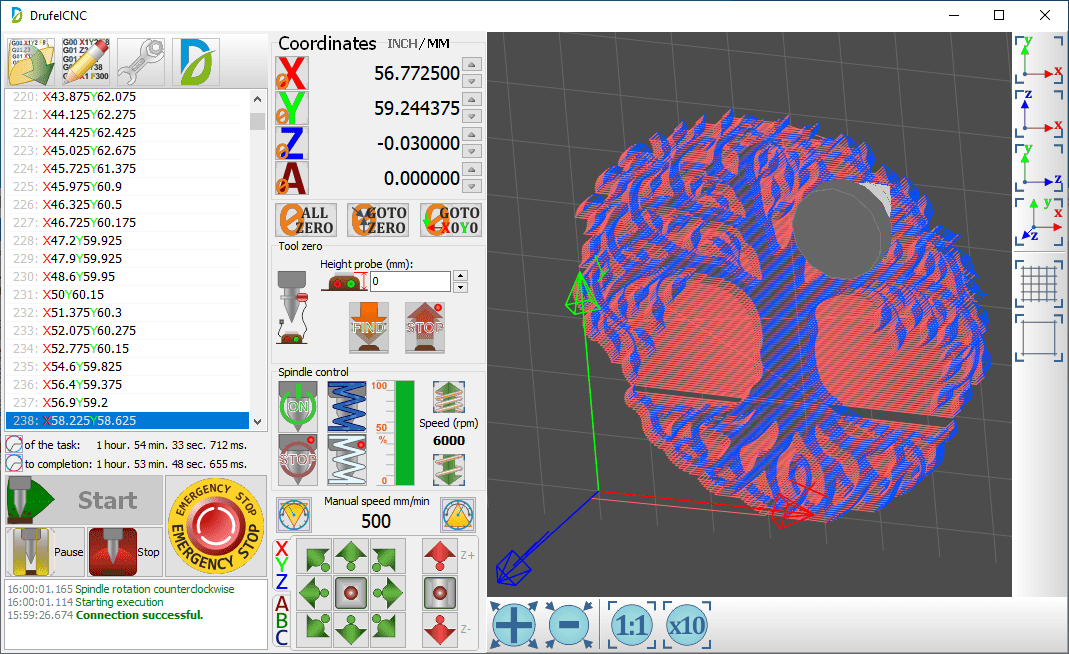This screenshot has width=1069, height=654.
Task: Switch view to YZ plane
Action: click(1039, 167)
